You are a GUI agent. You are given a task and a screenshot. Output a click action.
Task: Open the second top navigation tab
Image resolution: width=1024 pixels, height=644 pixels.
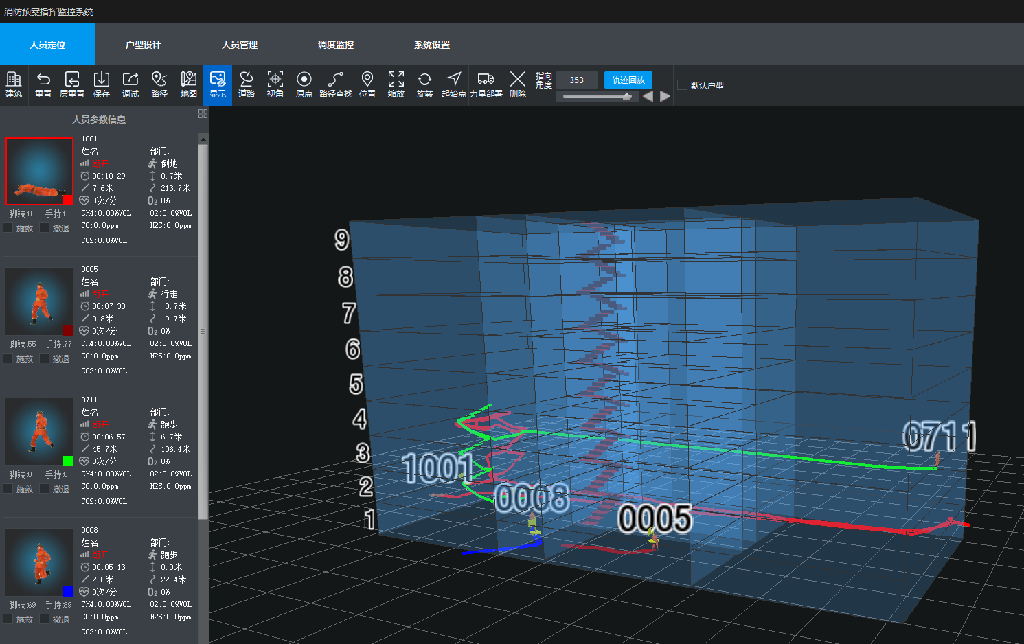point(143,45)
